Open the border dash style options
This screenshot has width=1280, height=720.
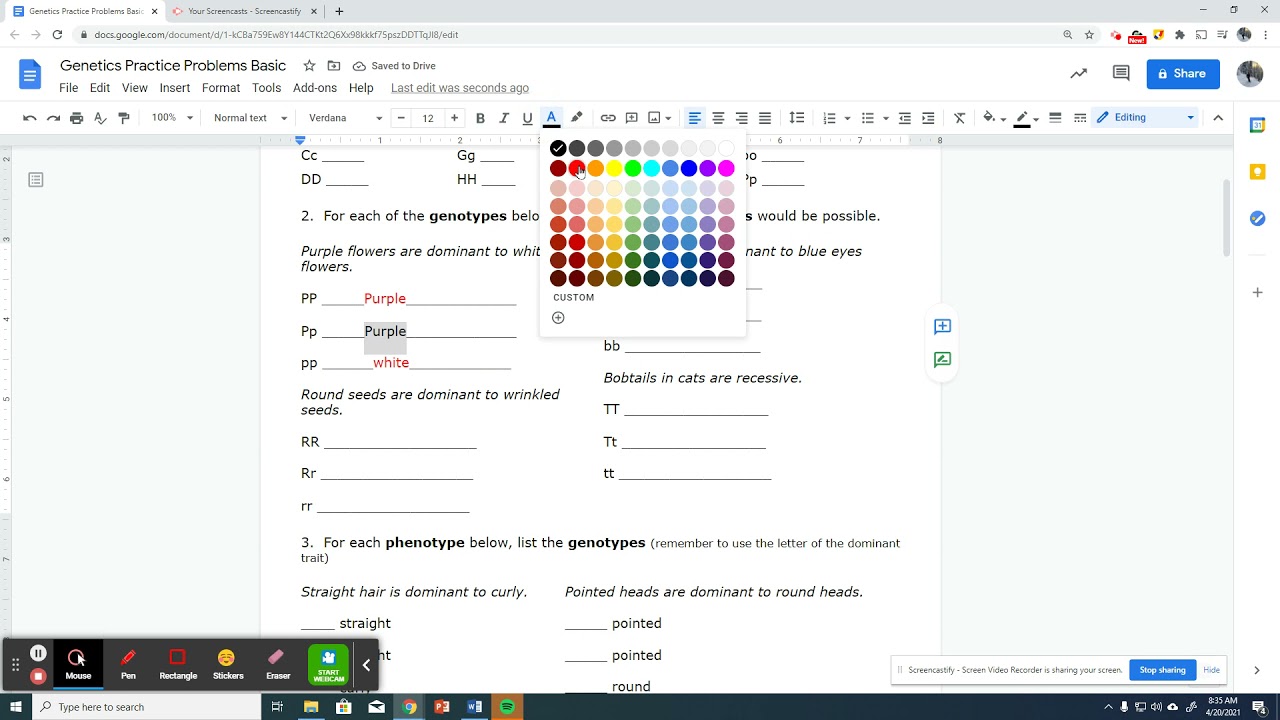(x=1080, y=118)
